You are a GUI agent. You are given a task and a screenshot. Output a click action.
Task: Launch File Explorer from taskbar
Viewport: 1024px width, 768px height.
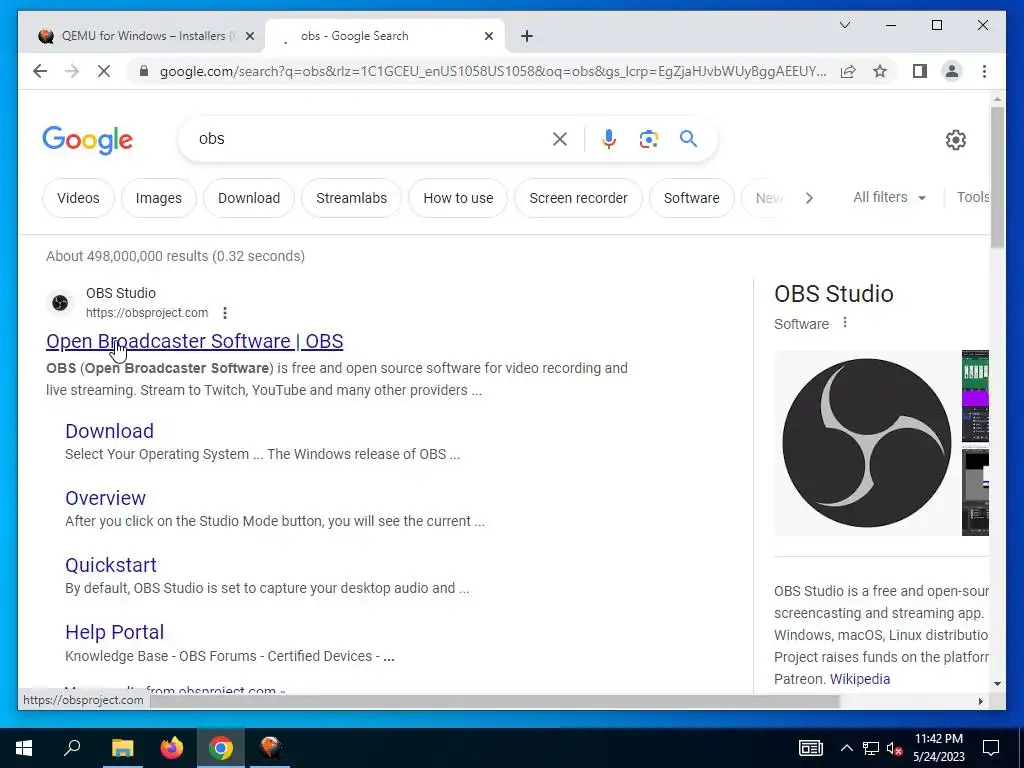[122, 748]
